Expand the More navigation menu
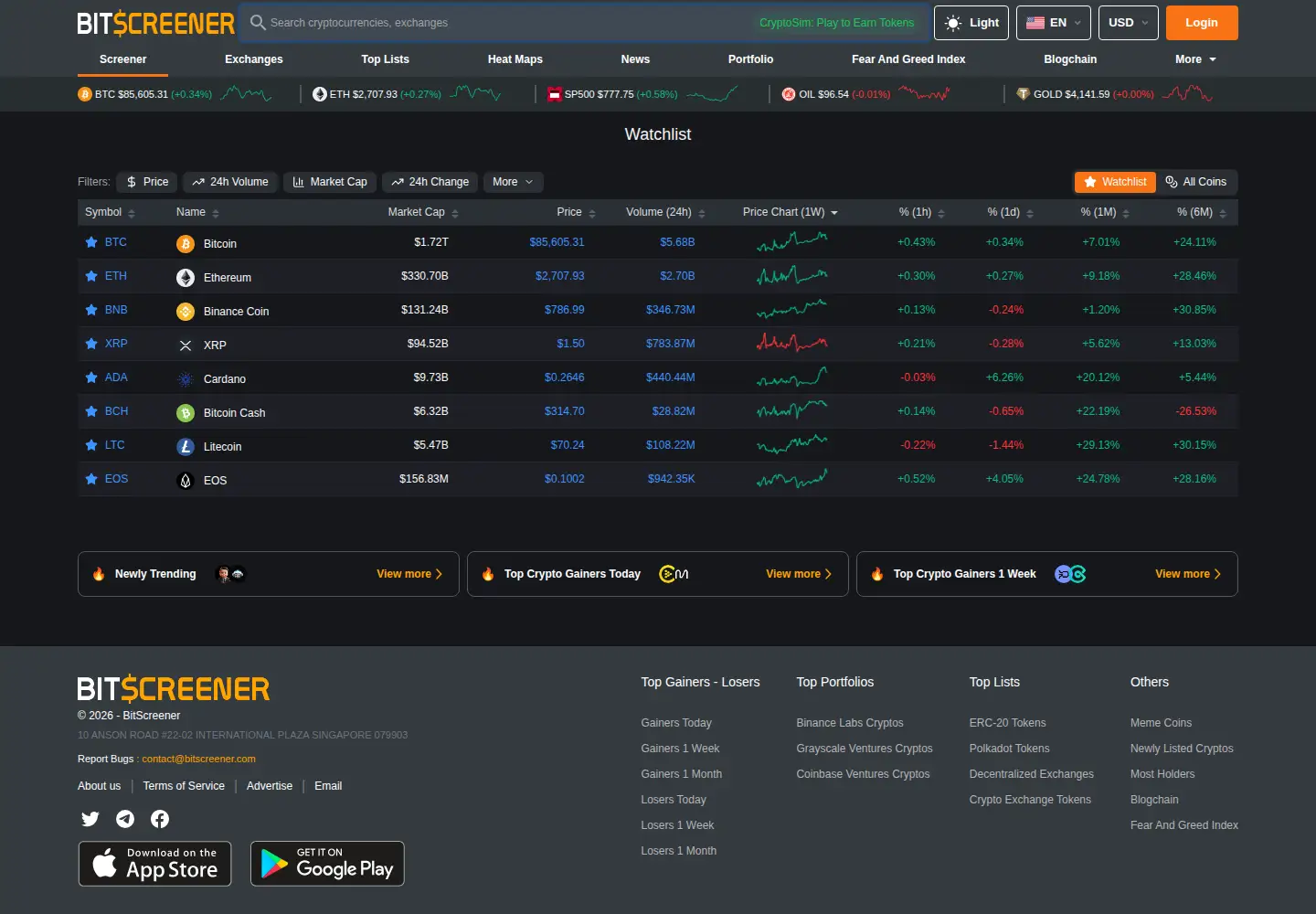1316x914 pixels. [x=1195, y=59]
